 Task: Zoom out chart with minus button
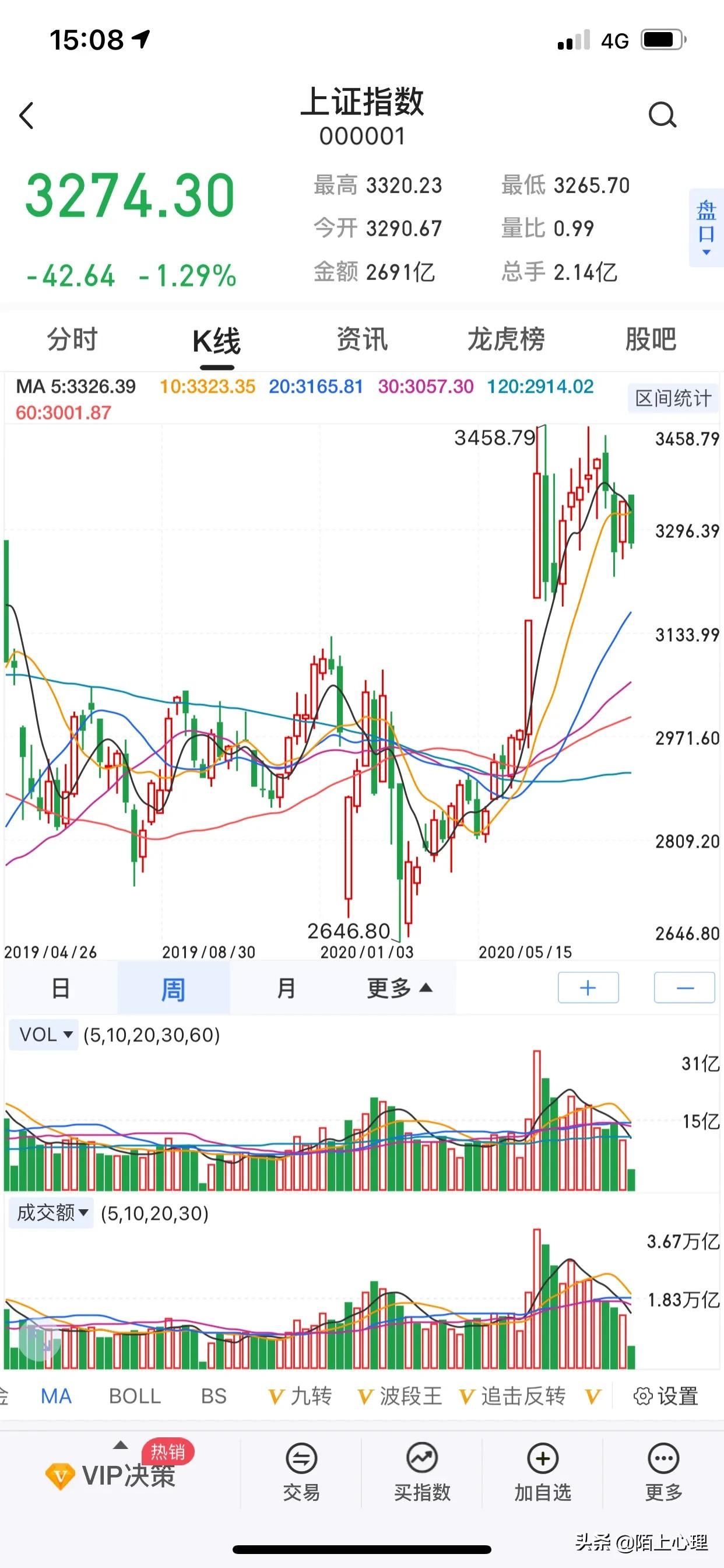684,988
